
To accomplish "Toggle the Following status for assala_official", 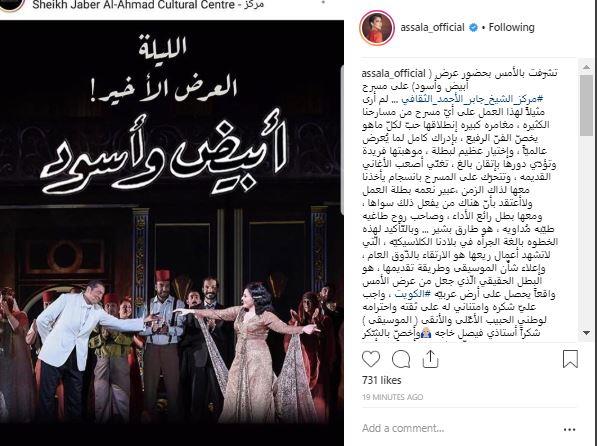I will 511,27.
